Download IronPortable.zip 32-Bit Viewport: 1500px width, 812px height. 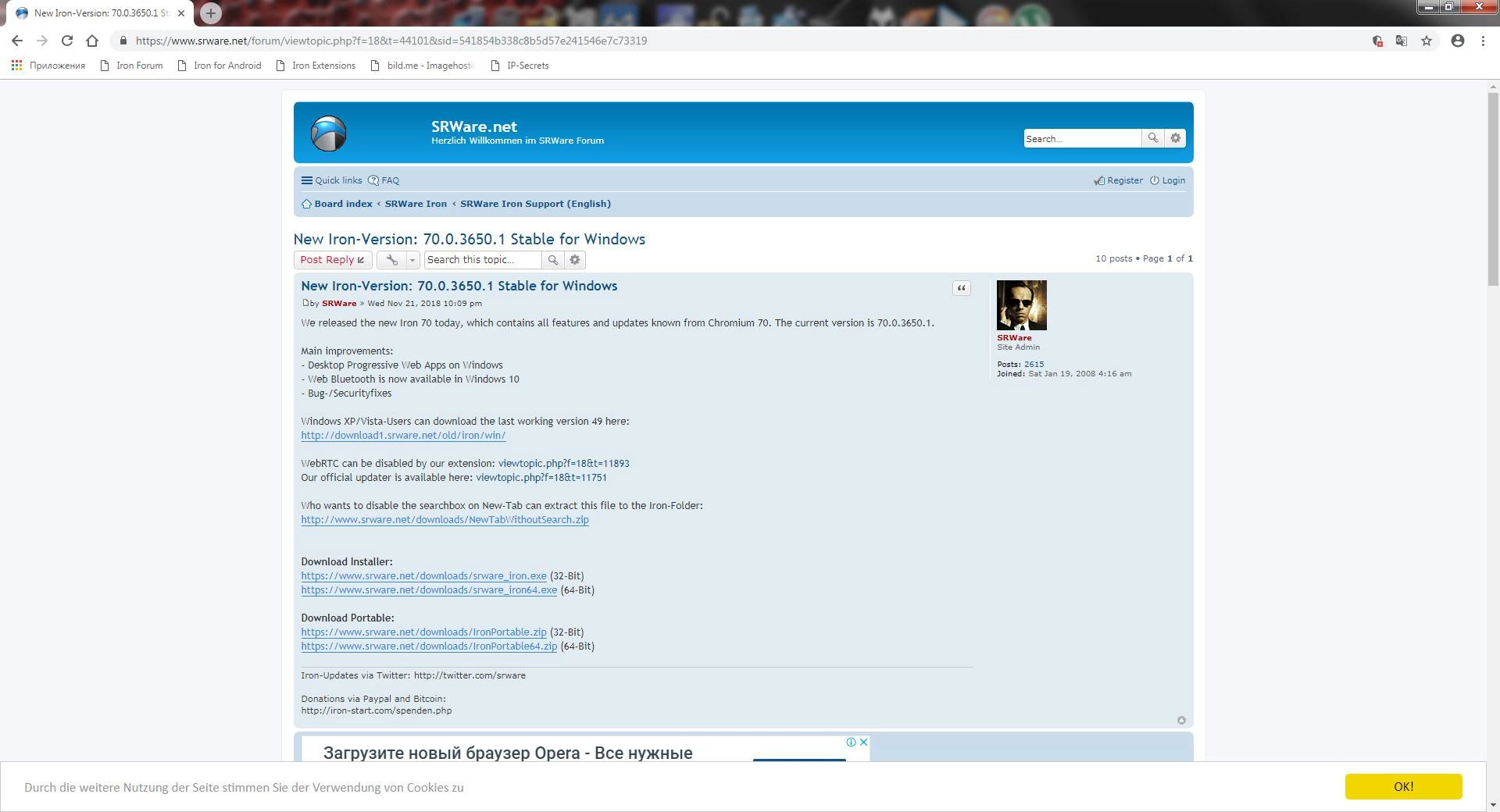point(424,632)
